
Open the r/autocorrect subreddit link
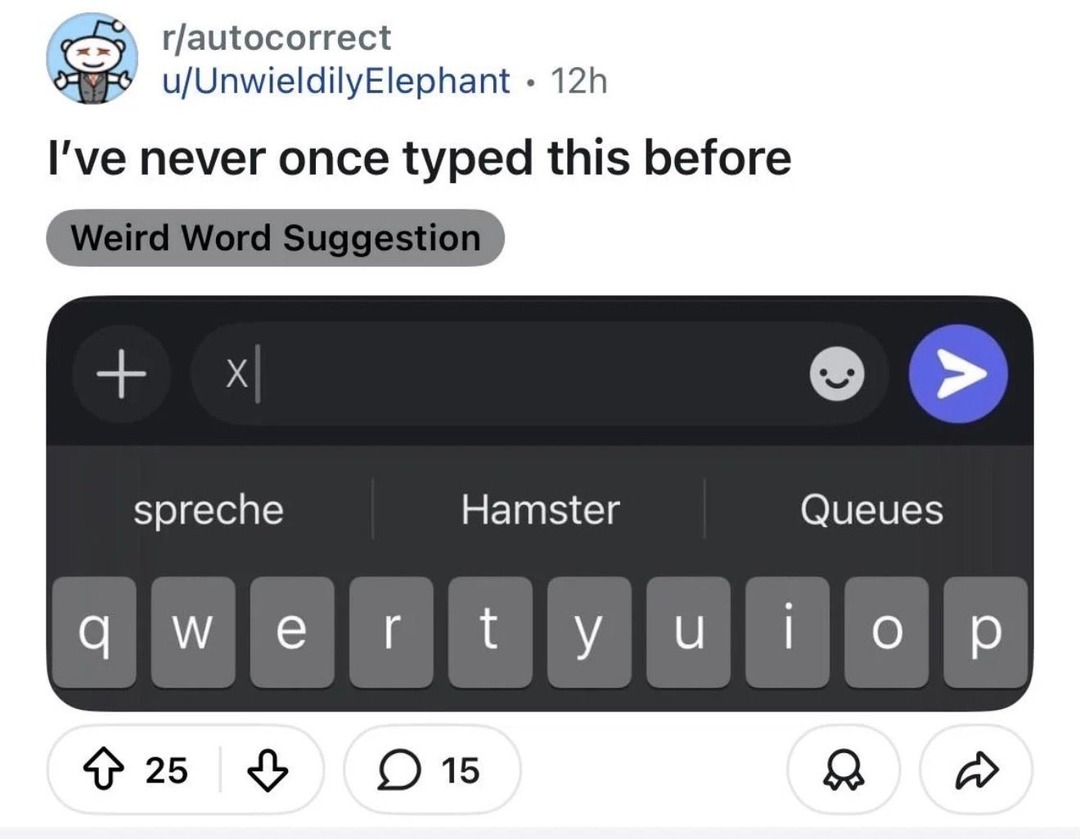pos(275,38)
